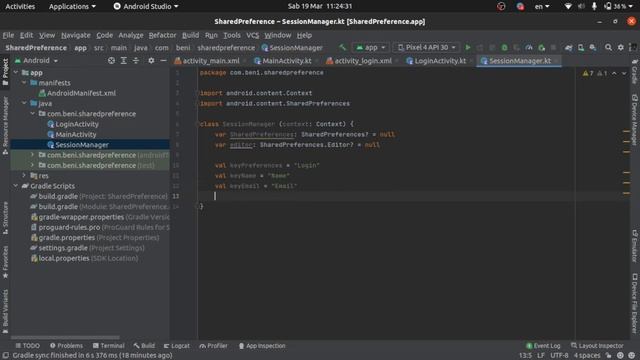The height and width of the screenshot is (360, 640).
Task: Open LoginActivity in project tree
Action: coord(73,124)
